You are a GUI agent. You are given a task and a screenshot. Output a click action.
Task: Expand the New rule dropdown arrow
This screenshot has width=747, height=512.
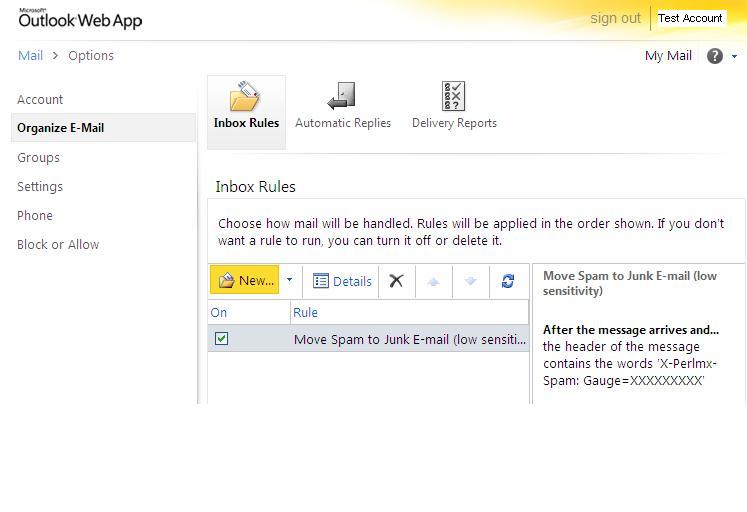pyautogui.click(x=290, y=280)
